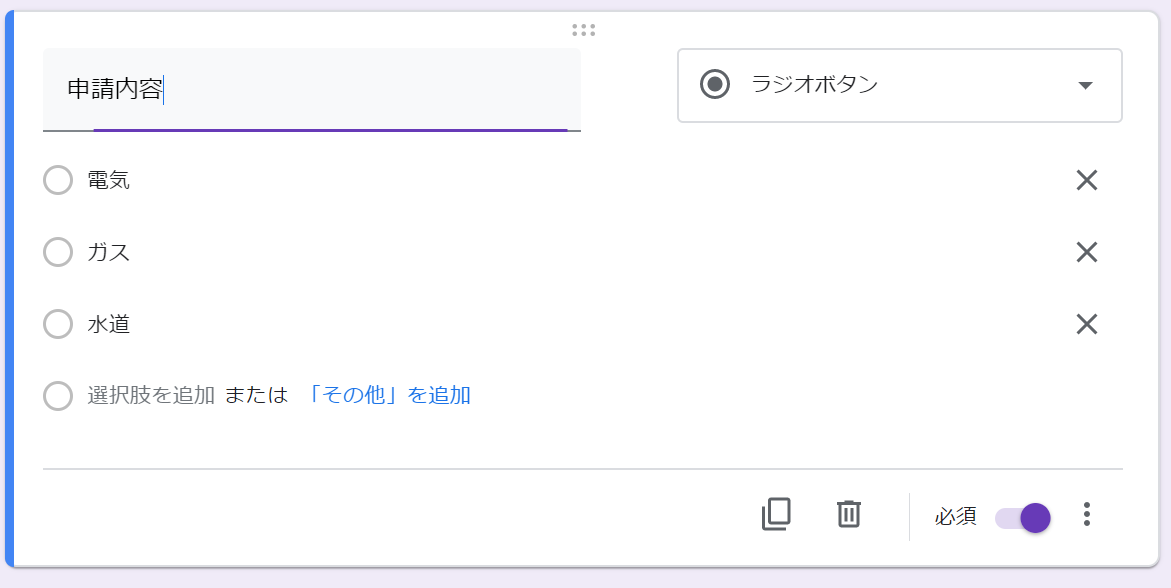Click the radio icon in the type selector

pyautogui.click(x=715, y=85)
